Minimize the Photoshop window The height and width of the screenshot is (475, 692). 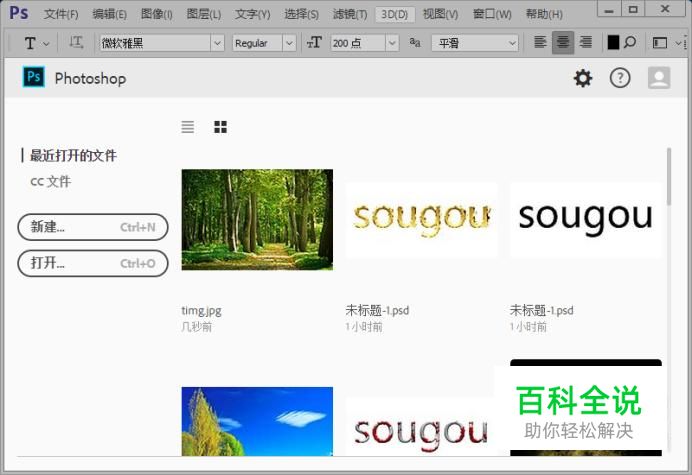point(609,10)
